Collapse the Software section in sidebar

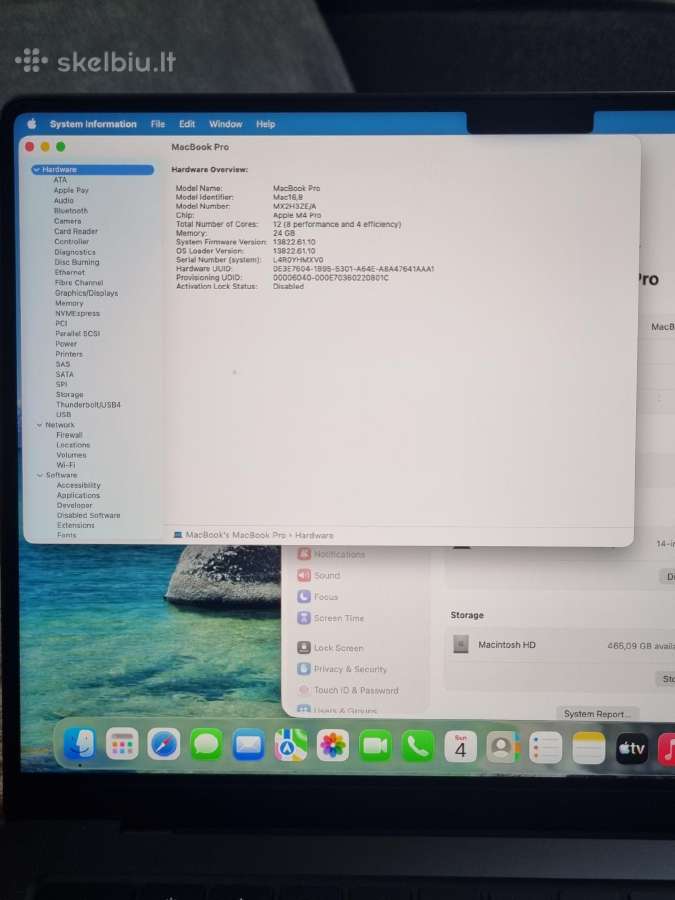40,475
